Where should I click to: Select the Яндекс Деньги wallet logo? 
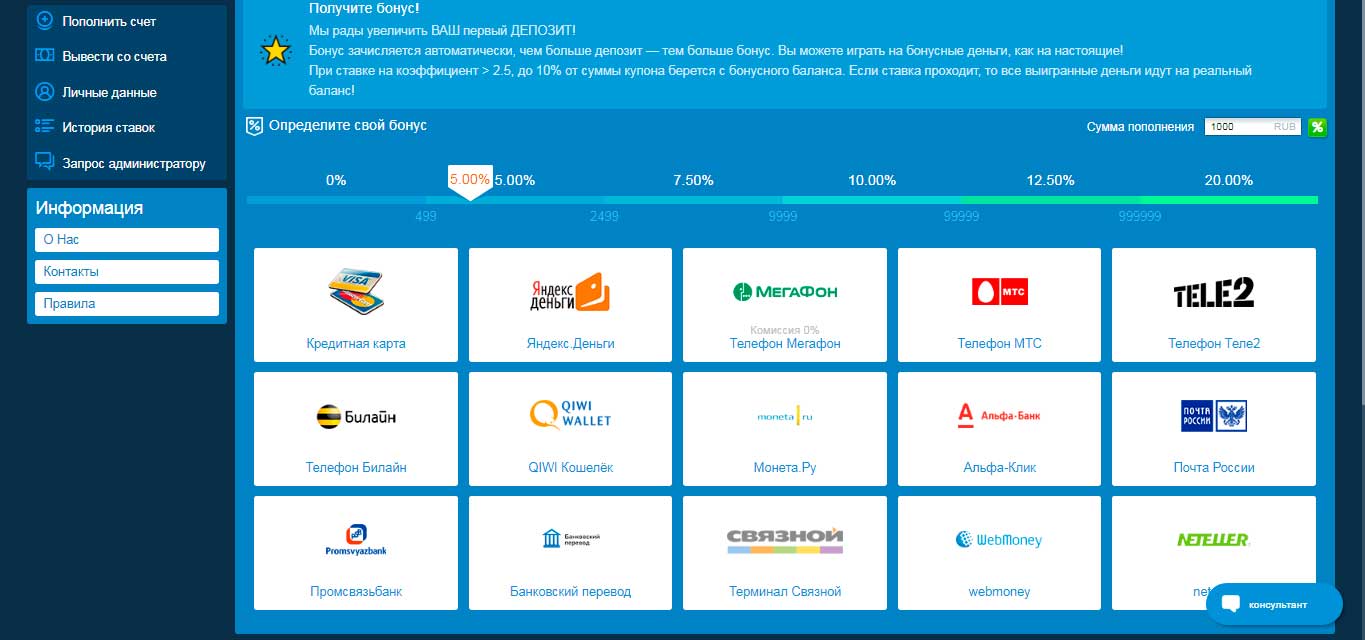(x=570, y=292)
